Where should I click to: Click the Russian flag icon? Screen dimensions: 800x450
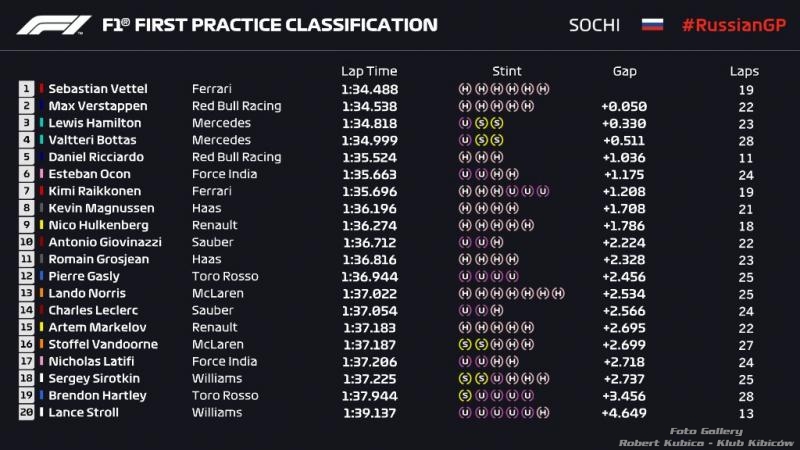652,24
